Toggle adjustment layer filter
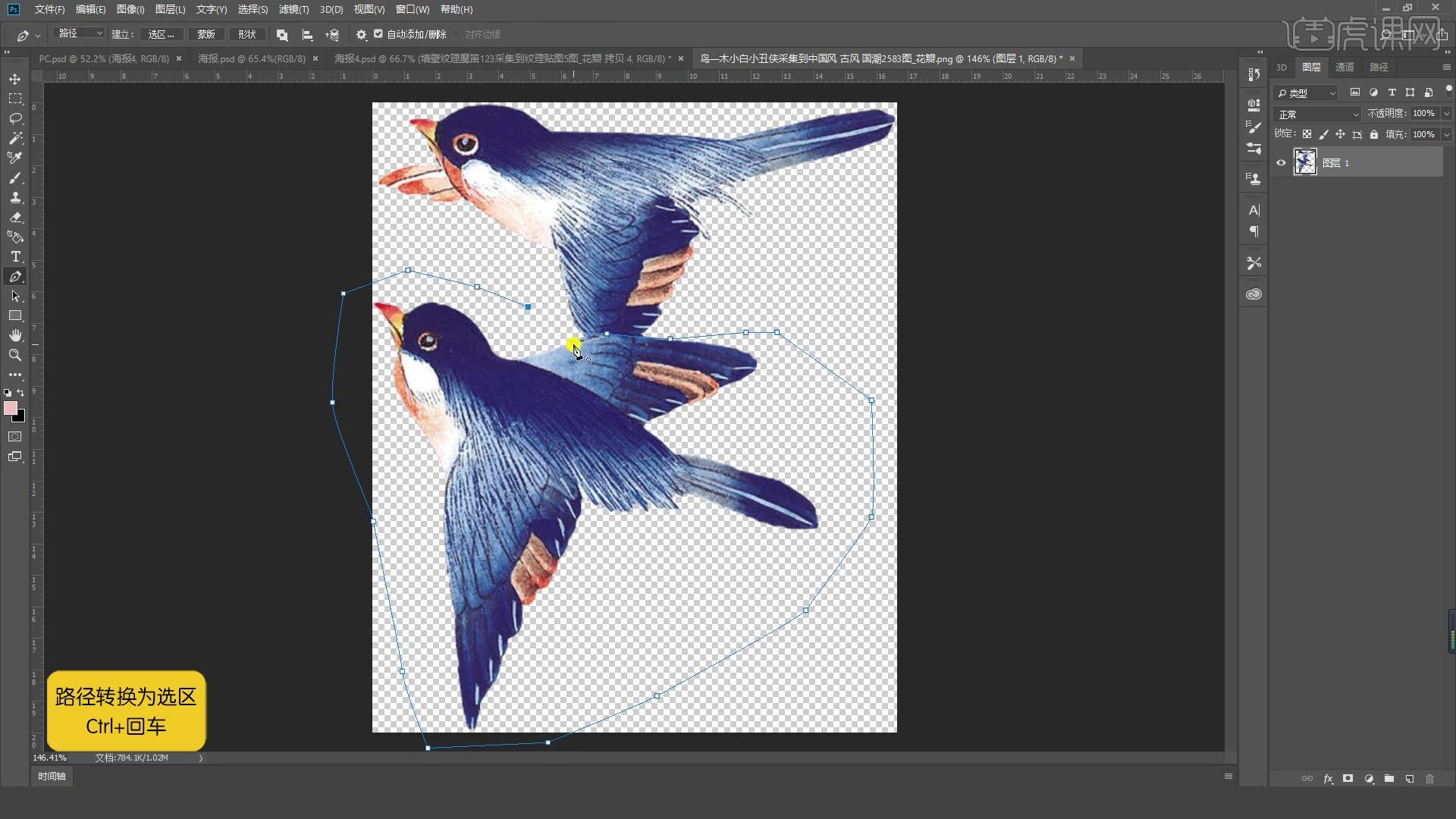 click(x=1373, y=93)
